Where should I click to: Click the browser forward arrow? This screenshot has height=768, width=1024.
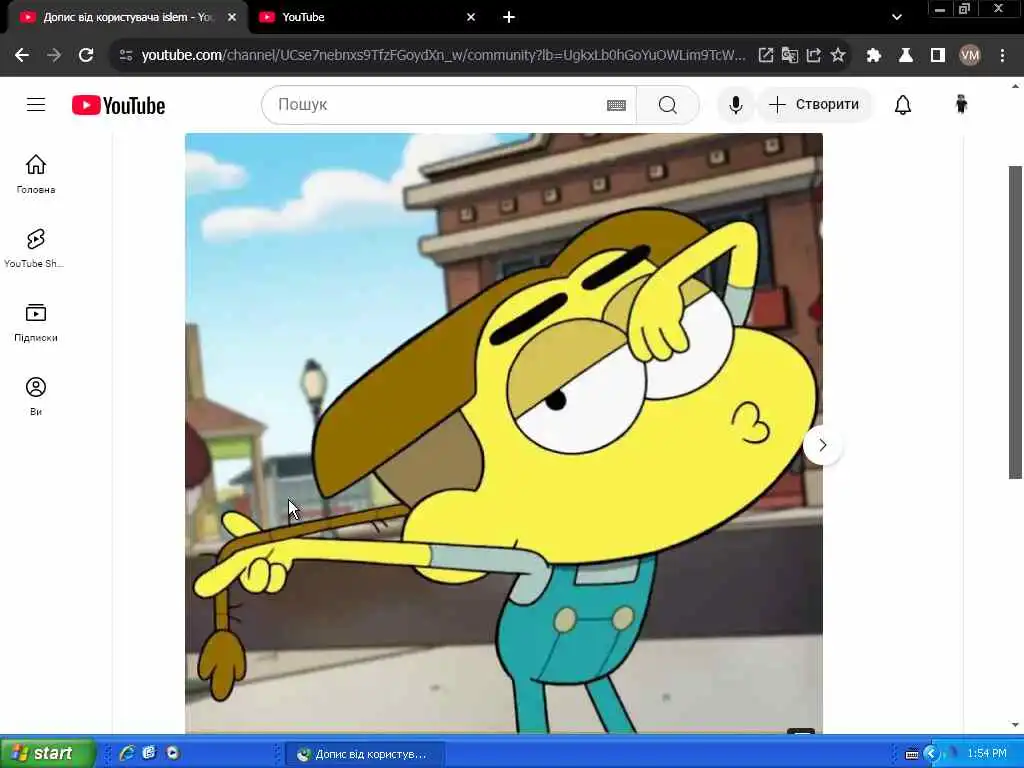54,56
